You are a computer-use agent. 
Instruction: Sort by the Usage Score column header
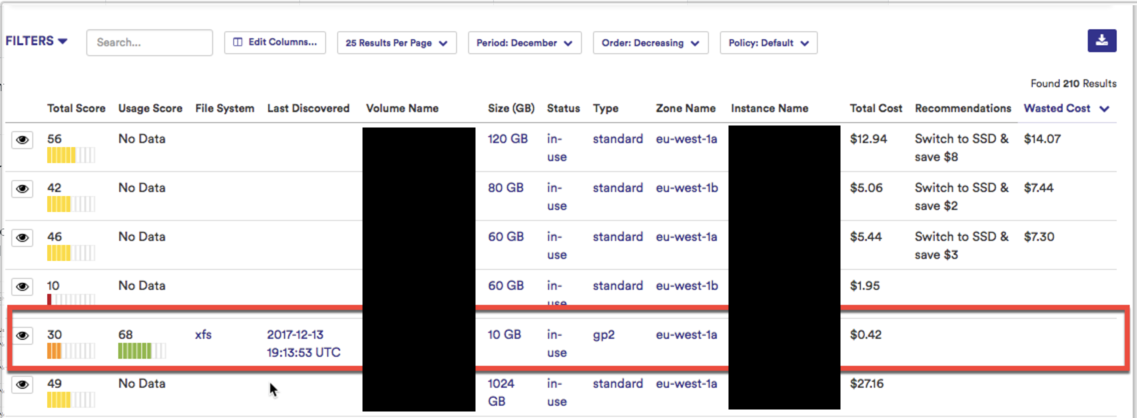pyautogui.click(x=150, y=108)
